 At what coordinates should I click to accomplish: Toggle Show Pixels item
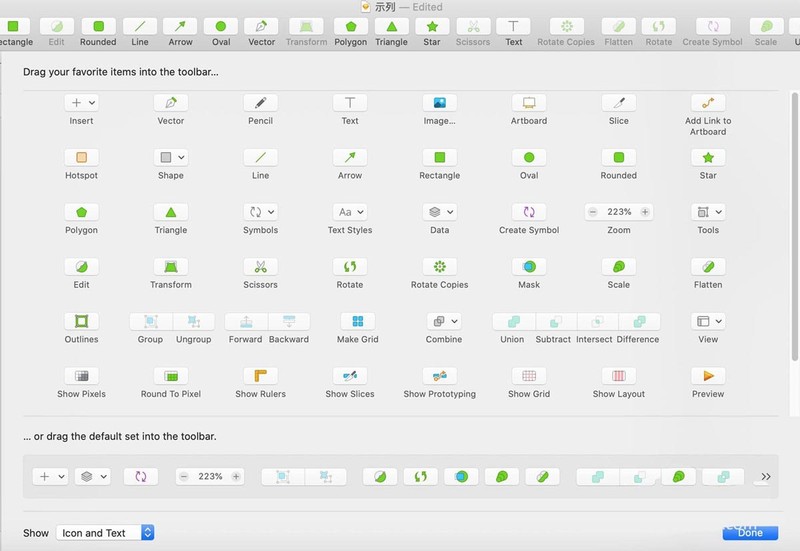coord(81,376)
